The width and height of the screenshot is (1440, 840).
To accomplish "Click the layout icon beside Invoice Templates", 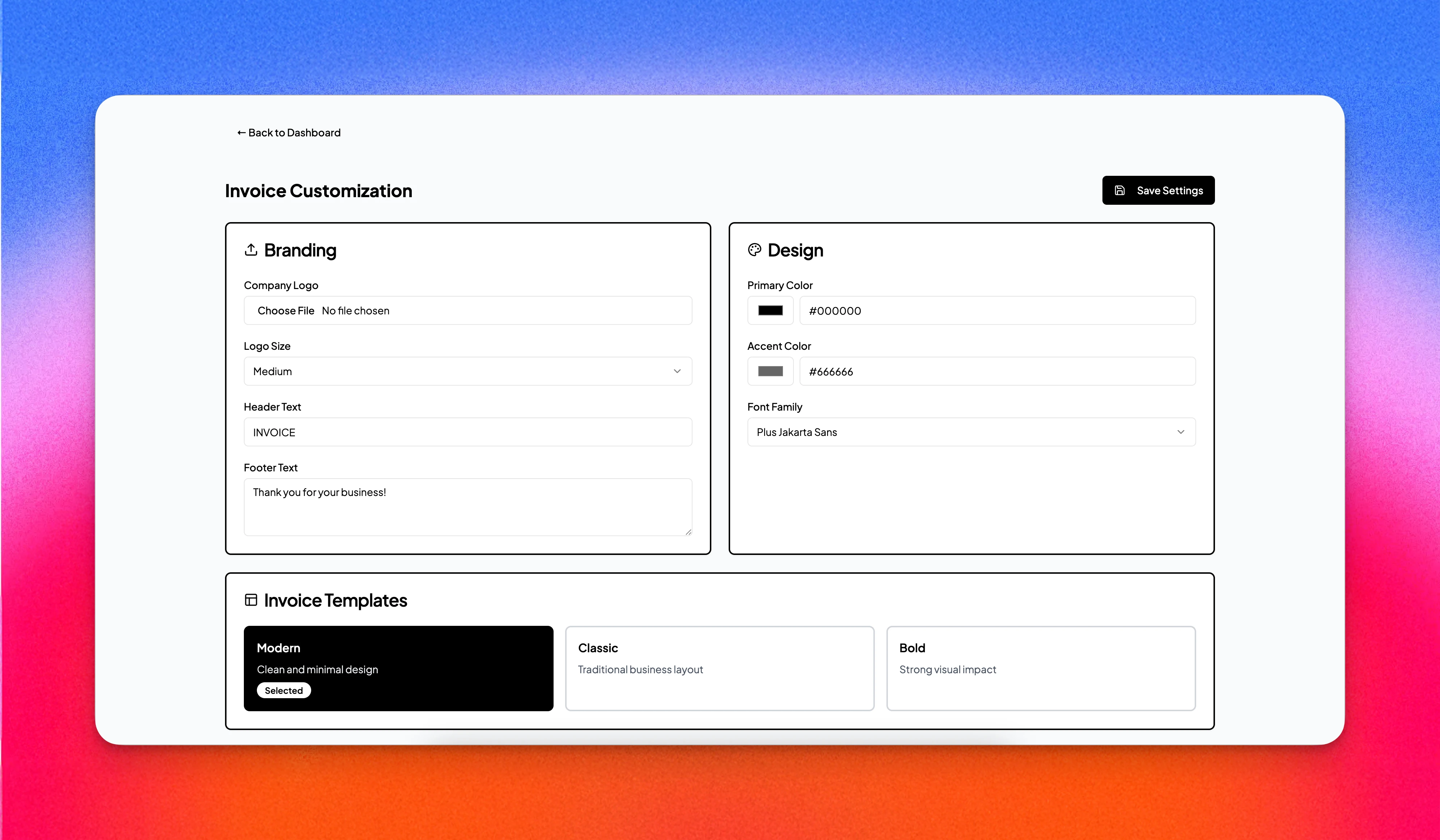I will click(x=251, y=600).
